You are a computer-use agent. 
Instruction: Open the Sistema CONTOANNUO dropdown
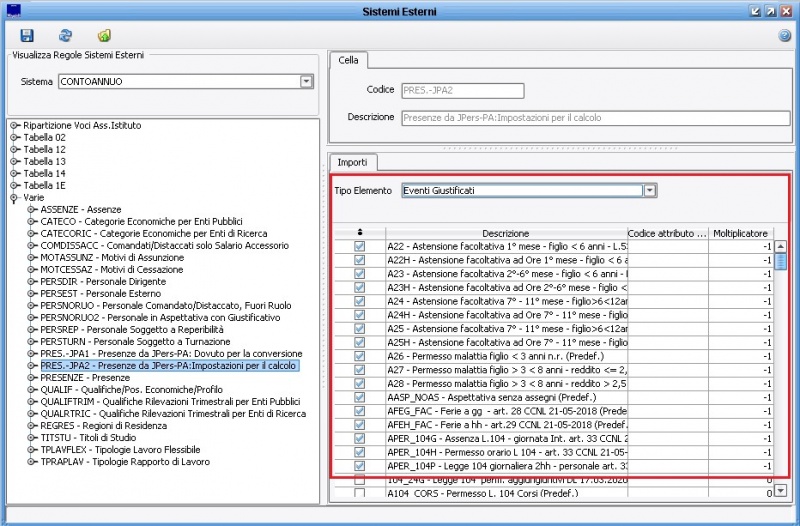(x=307, y=81)
